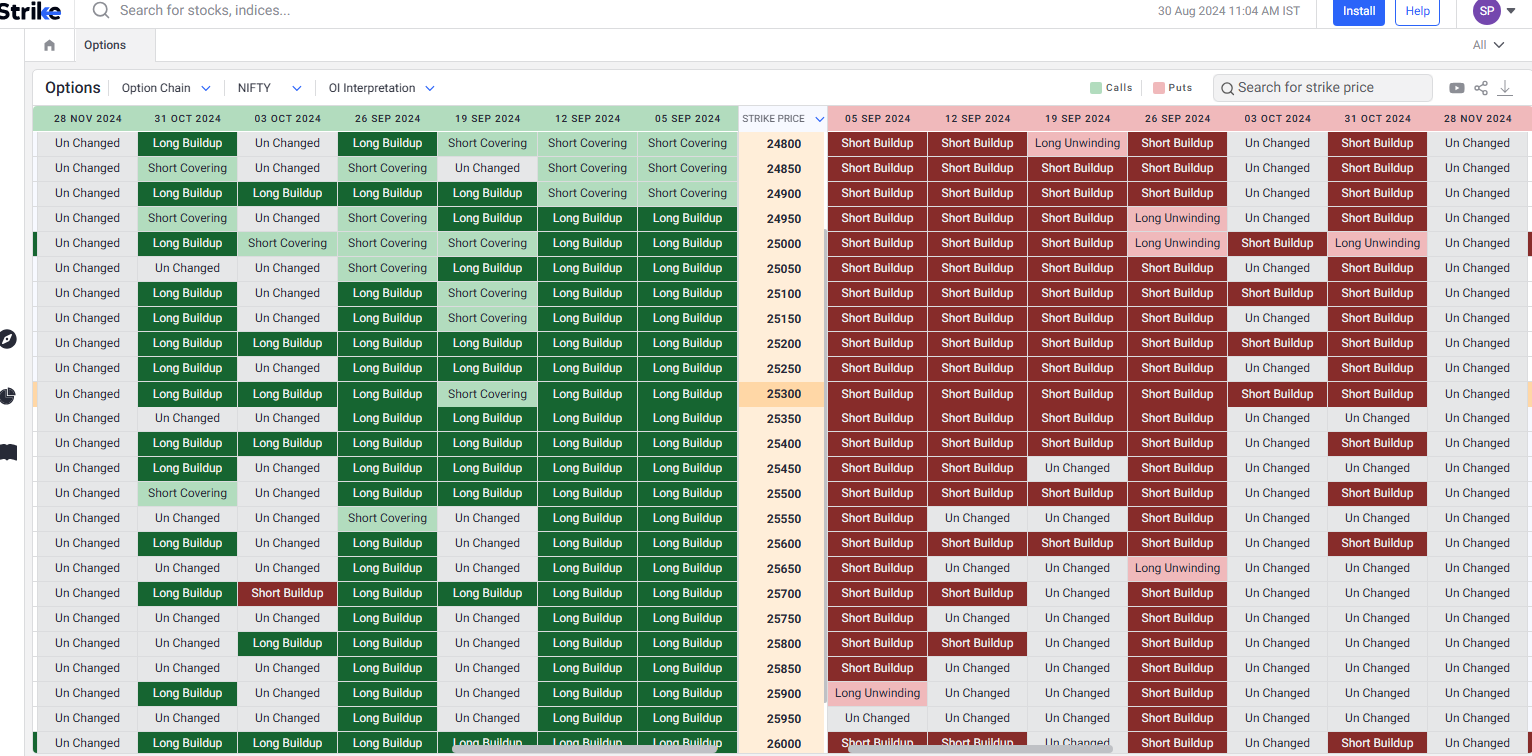Open the home tab icon
The height and width of the screenshot is (756, 1532).
(50, 45)
